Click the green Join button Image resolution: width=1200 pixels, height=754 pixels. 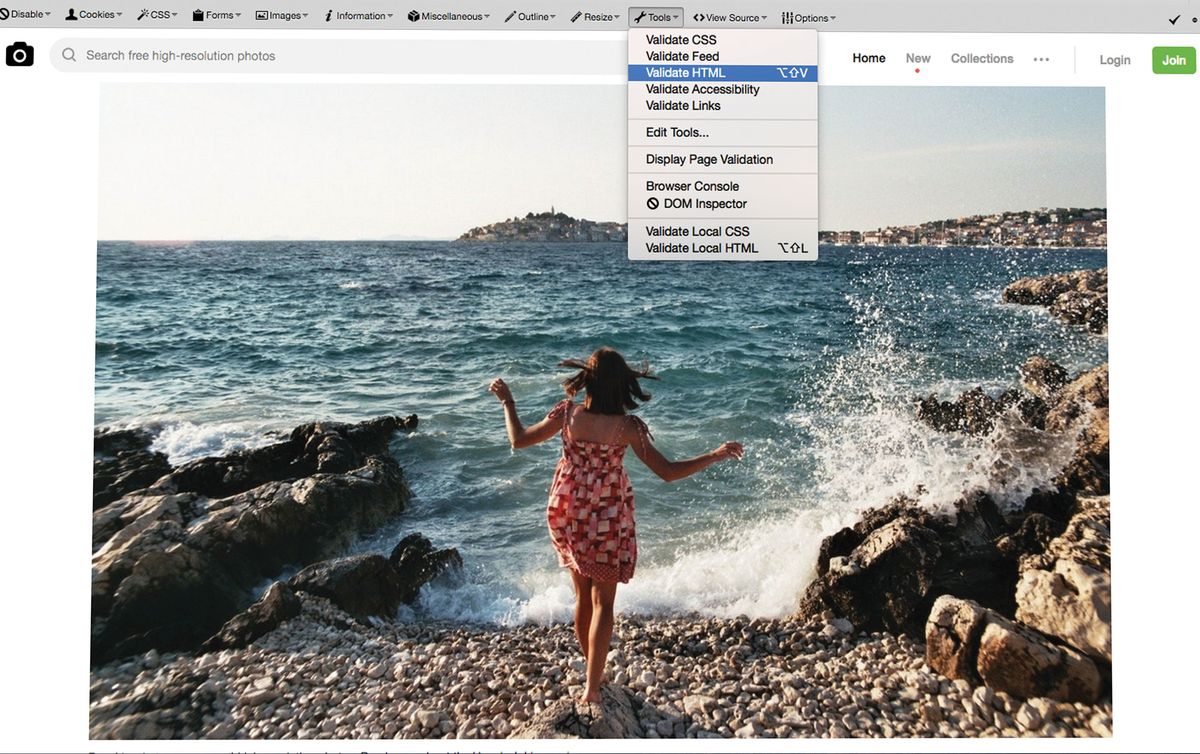coord(1173,59)
